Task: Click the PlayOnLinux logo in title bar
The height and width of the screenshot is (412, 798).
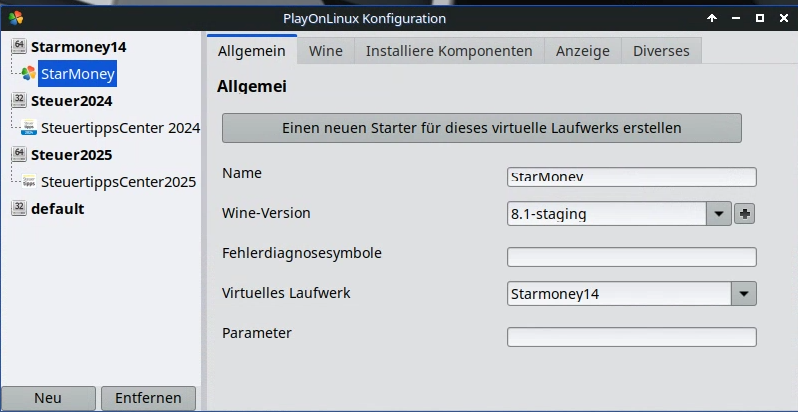Action: click(16, 18)
